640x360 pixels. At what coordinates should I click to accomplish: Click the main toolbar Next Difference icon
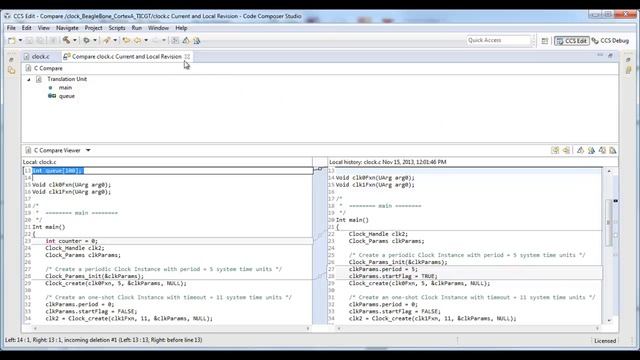pos(186,40)
